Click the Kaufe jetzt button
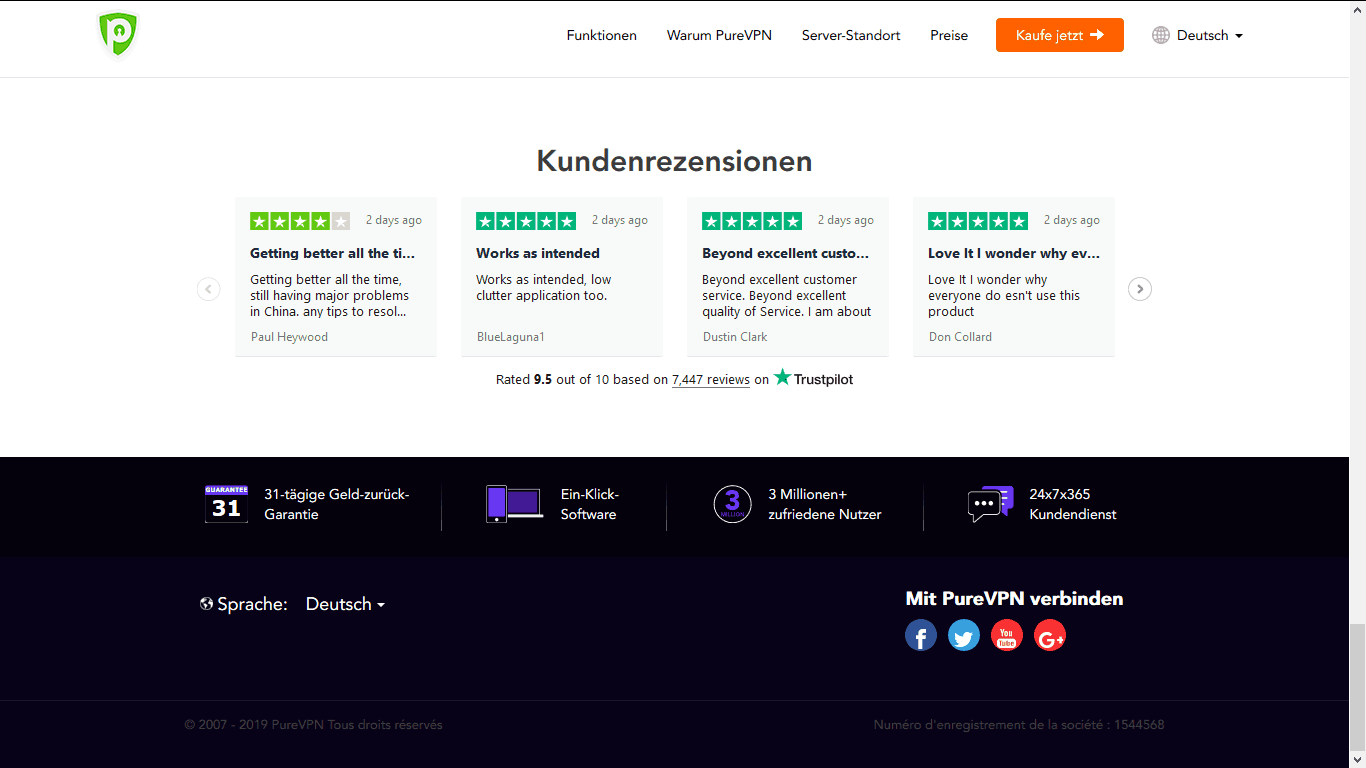The height and width of the screenshot is (768, 1366). pyautogui.click(x=1060, y=35)
